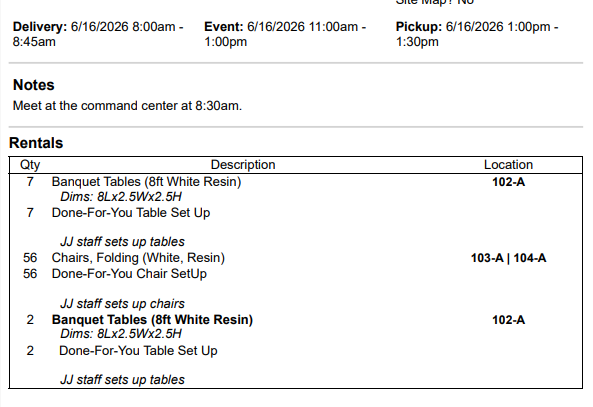Click location 102-A in first table row

[x=508, y=182]
